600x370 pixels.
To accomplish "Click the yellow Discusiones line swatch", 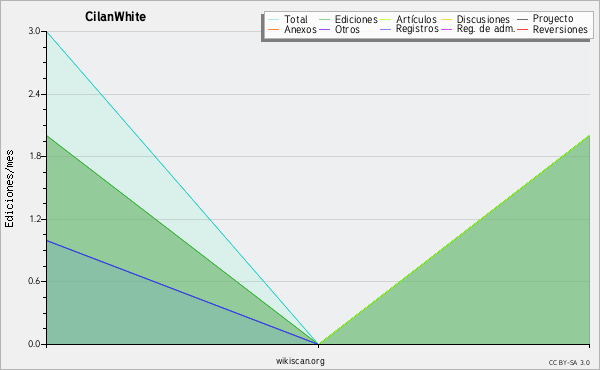I will [447, 20].
